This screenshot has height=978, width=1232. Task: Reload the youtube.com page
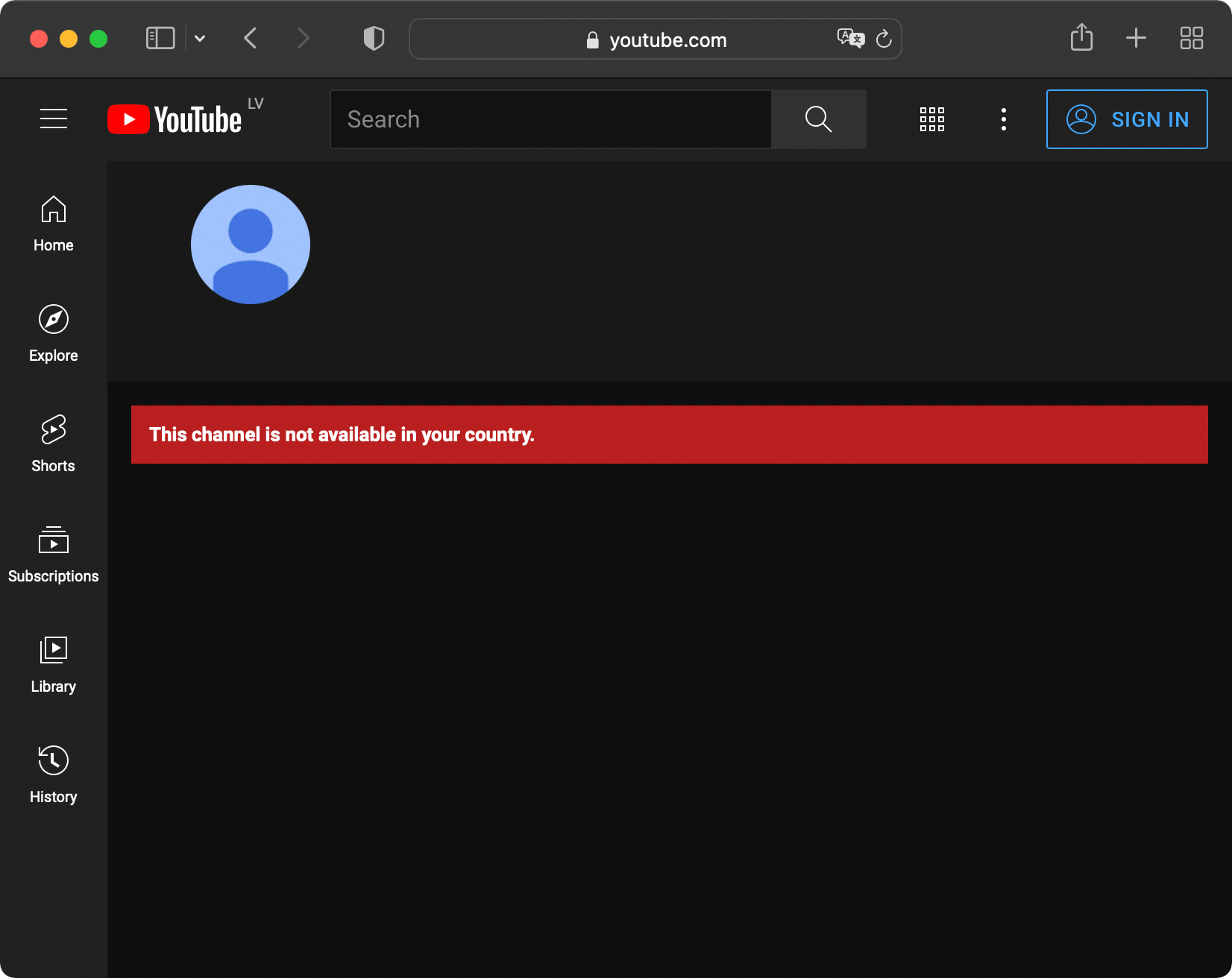tap(884, 39)
